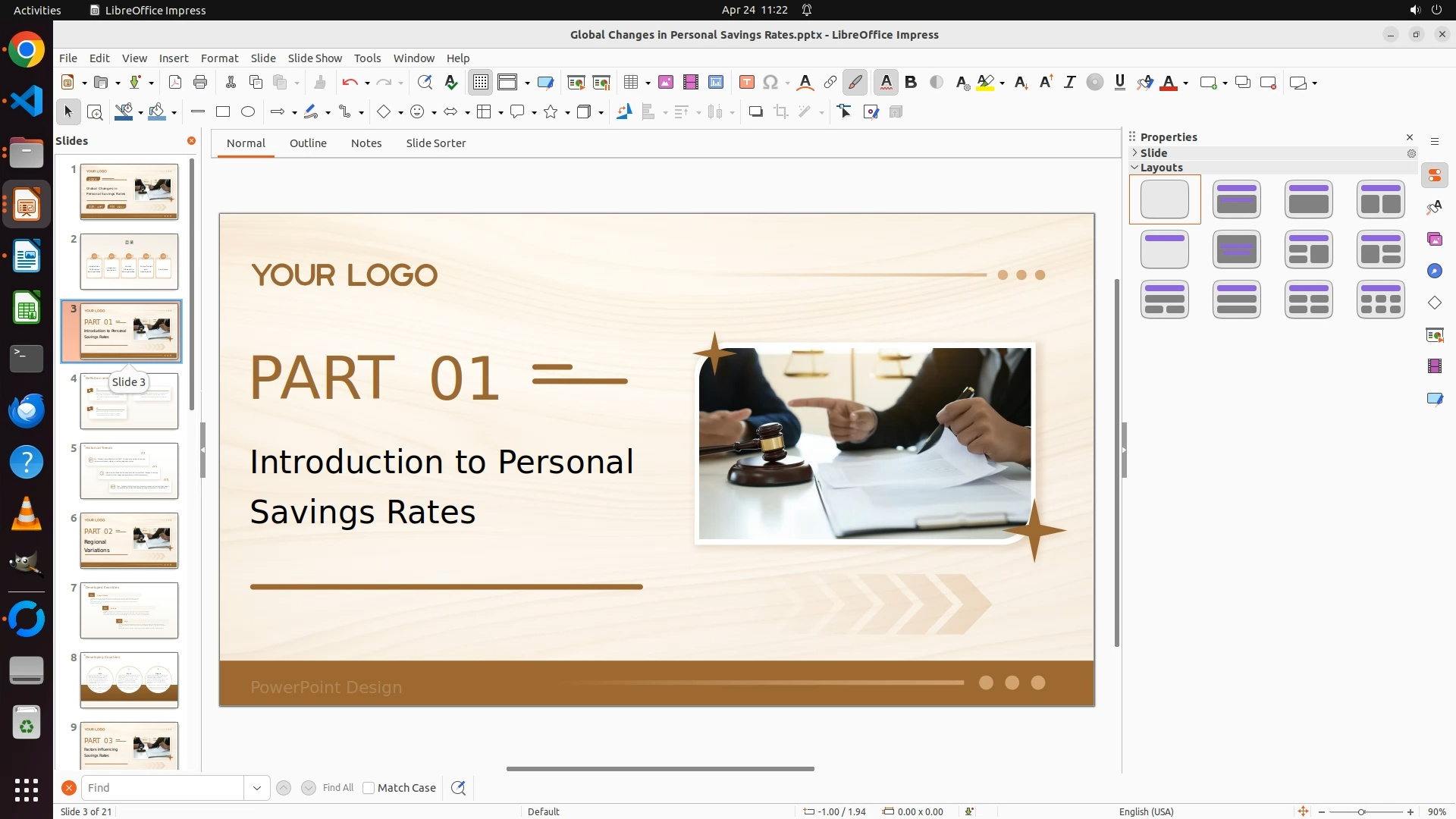
Task: Select the slide 6 thumbnail
Action: click(x=129, y=541)
